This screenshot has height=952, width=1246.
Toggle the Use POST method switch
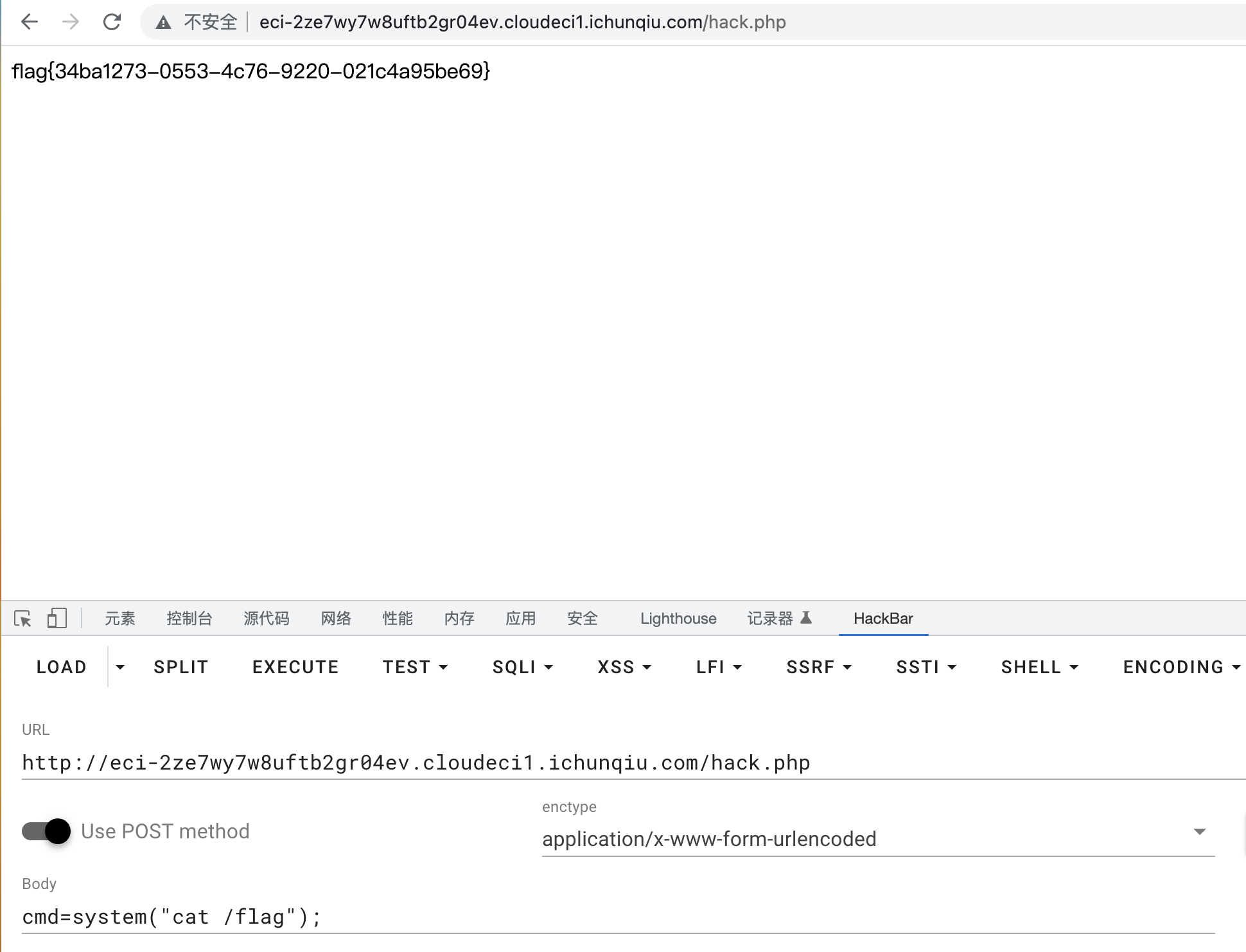click(x=46, y=831)
